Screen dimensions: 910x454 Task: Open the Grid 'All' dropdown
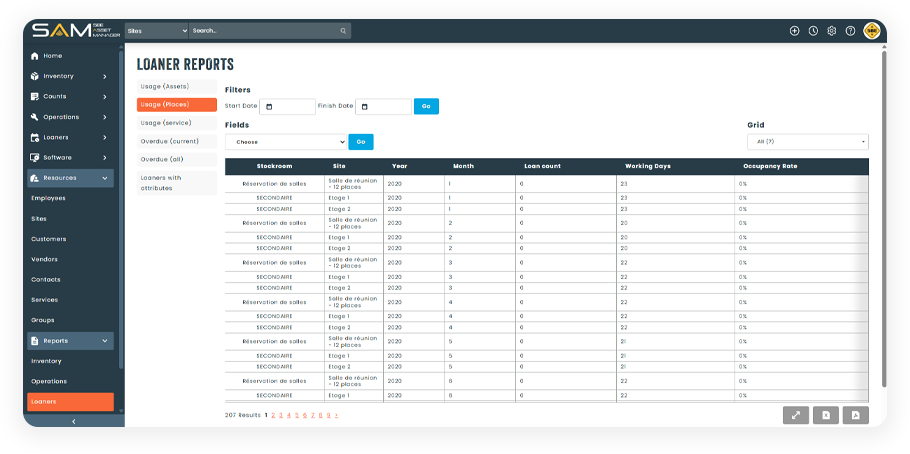pyautogui.click(x=807, y=142)
